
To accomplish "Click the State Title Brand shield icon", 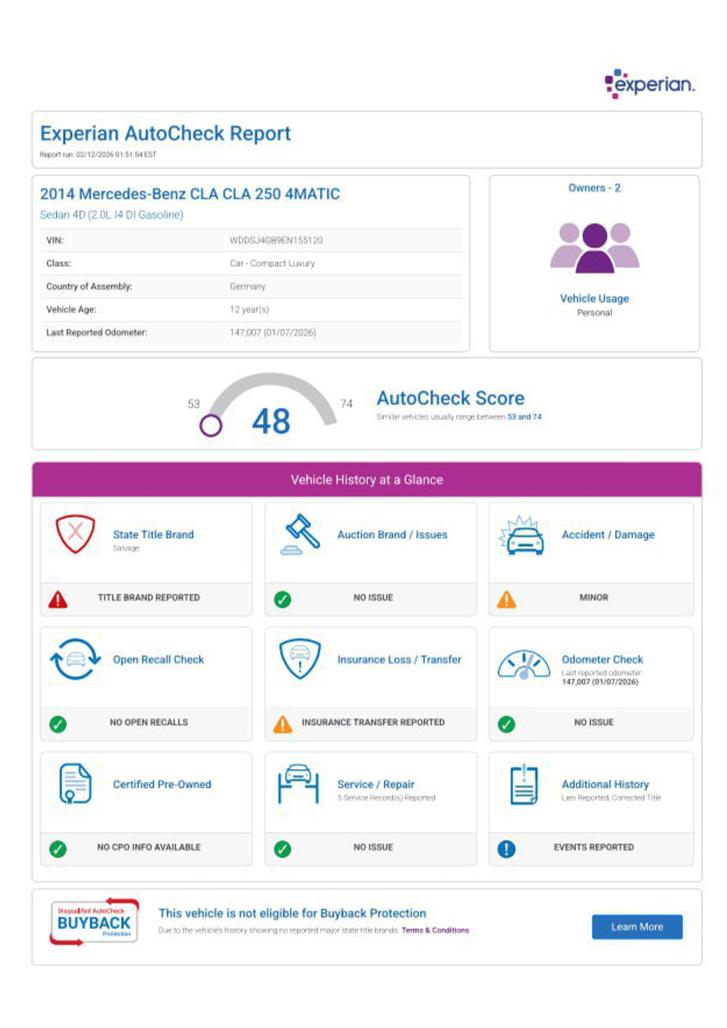I will point(75,535).
